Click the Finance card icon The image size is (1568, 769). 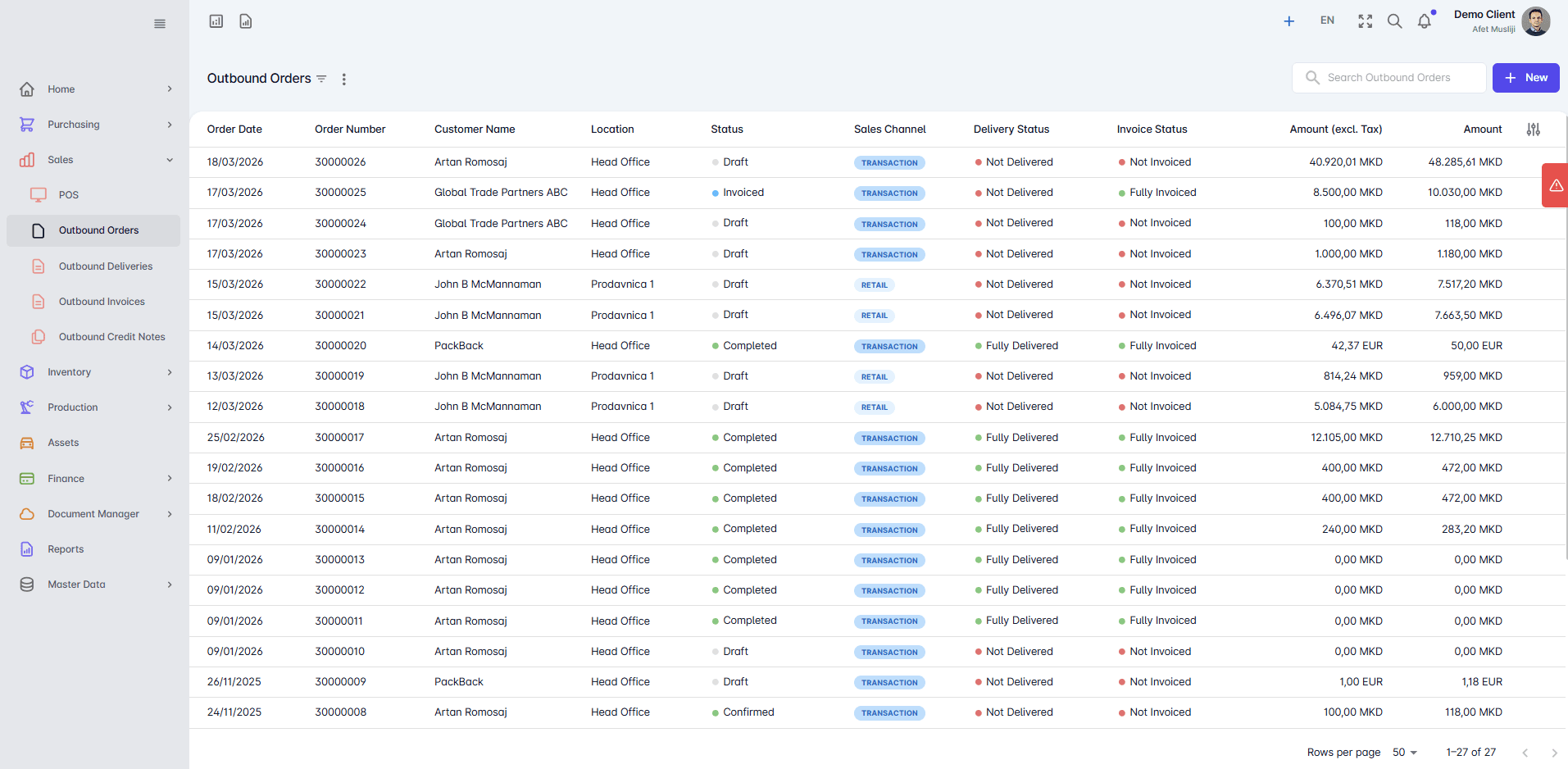(27, 479)
